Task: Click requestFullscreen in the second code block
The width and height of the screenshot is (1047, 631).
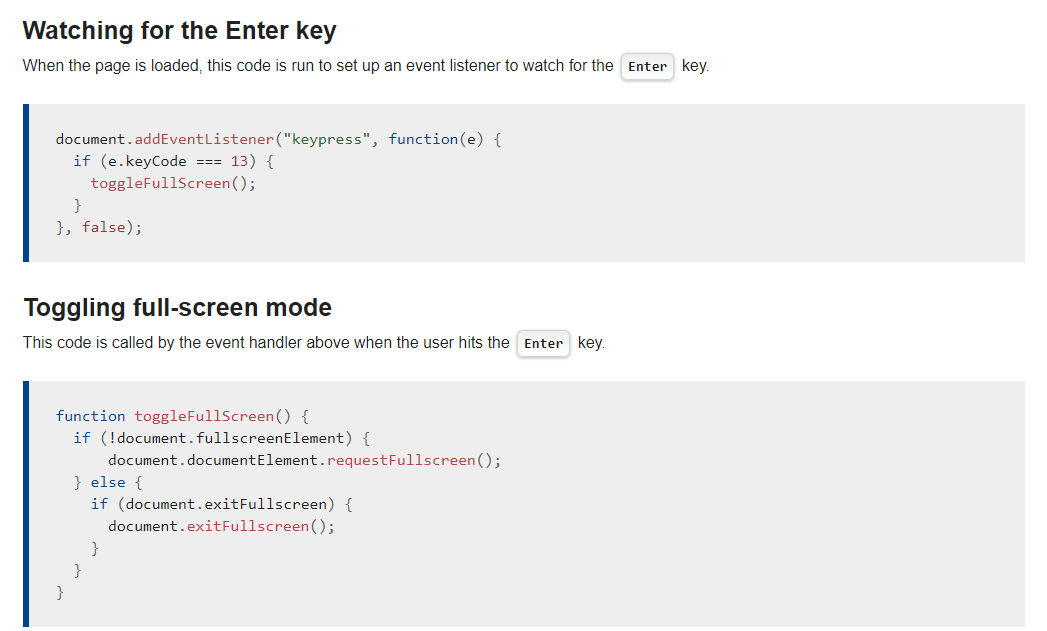Action: (x=401, y=460)
